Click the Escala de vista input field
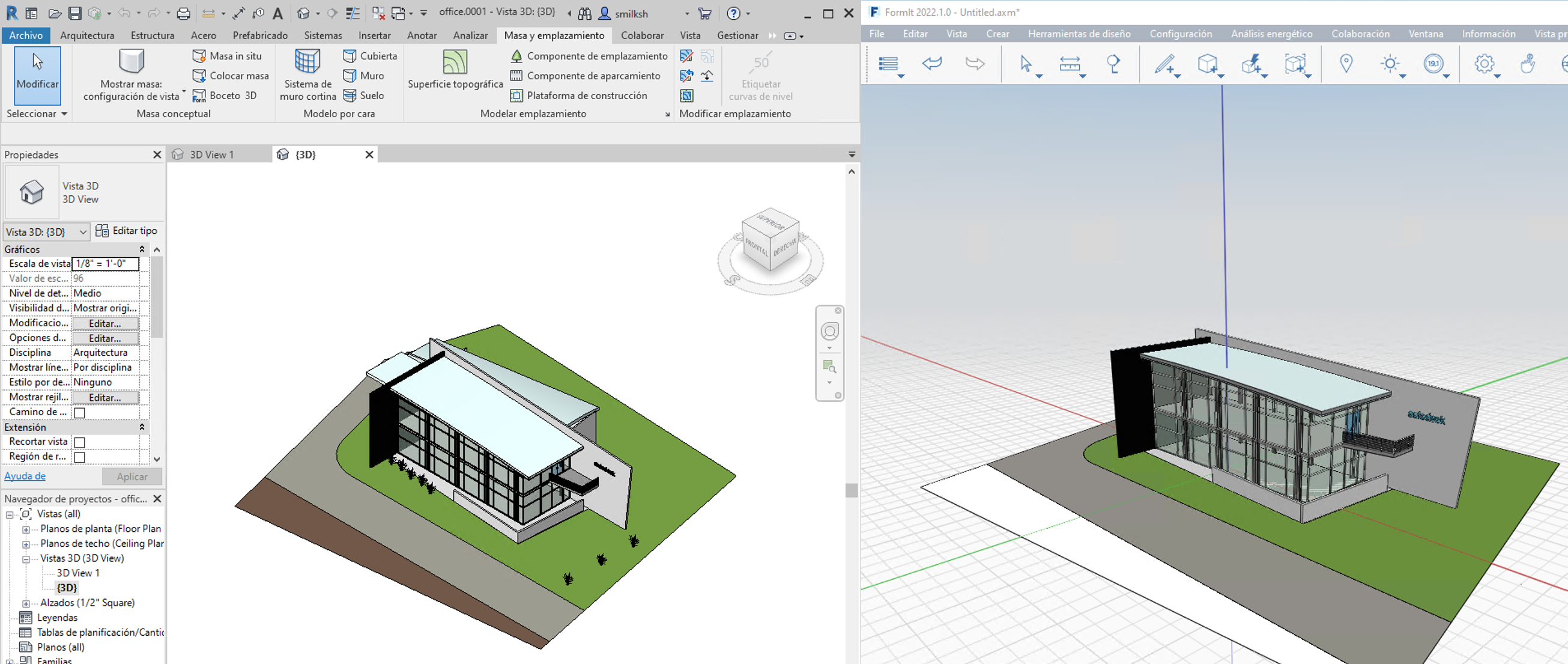The height and width of the screenshot is (664, 1568). [x=105, y=264]
